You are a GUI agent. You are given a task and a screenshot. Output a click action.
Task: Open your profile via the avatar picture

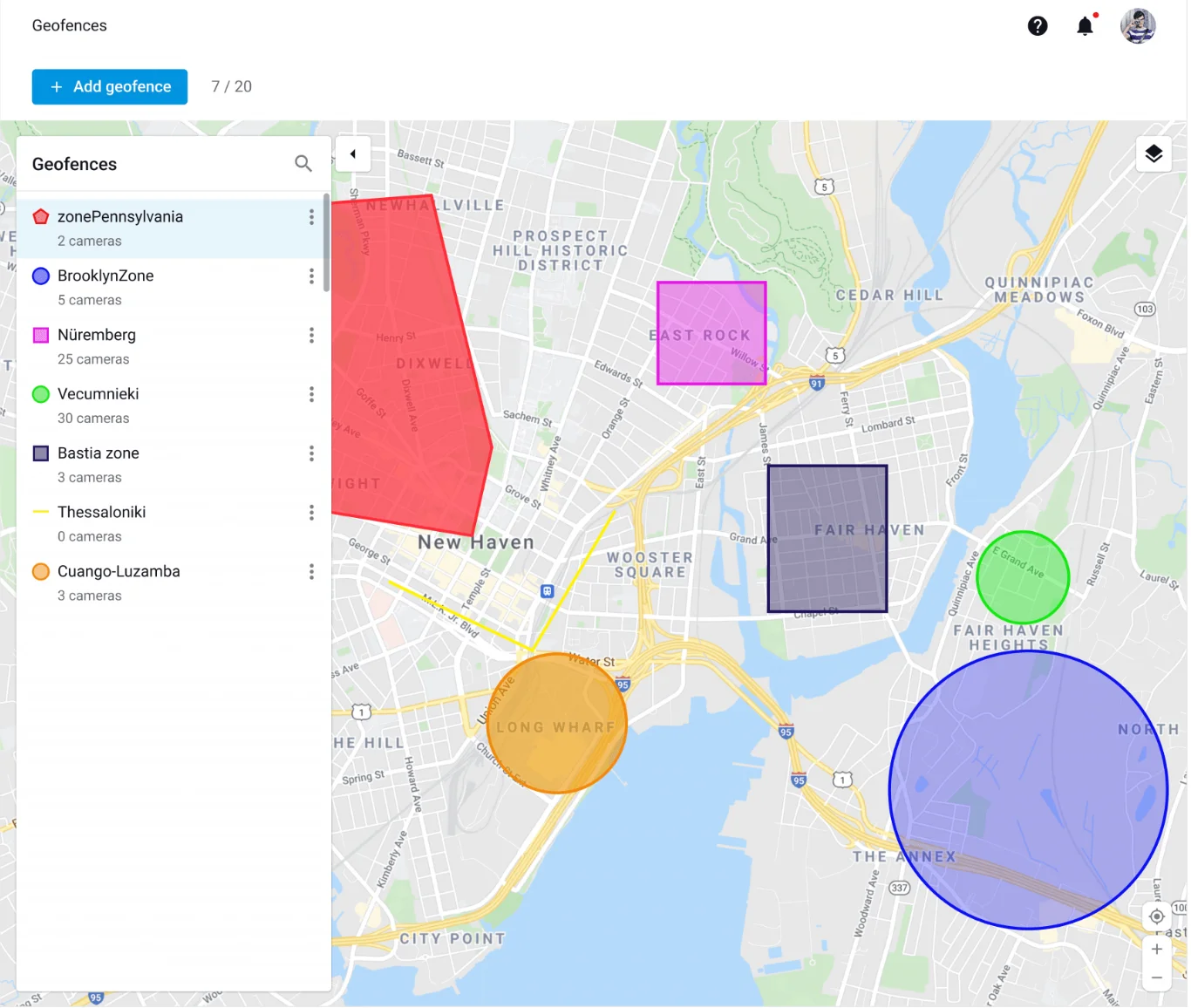coord(1138,25)
